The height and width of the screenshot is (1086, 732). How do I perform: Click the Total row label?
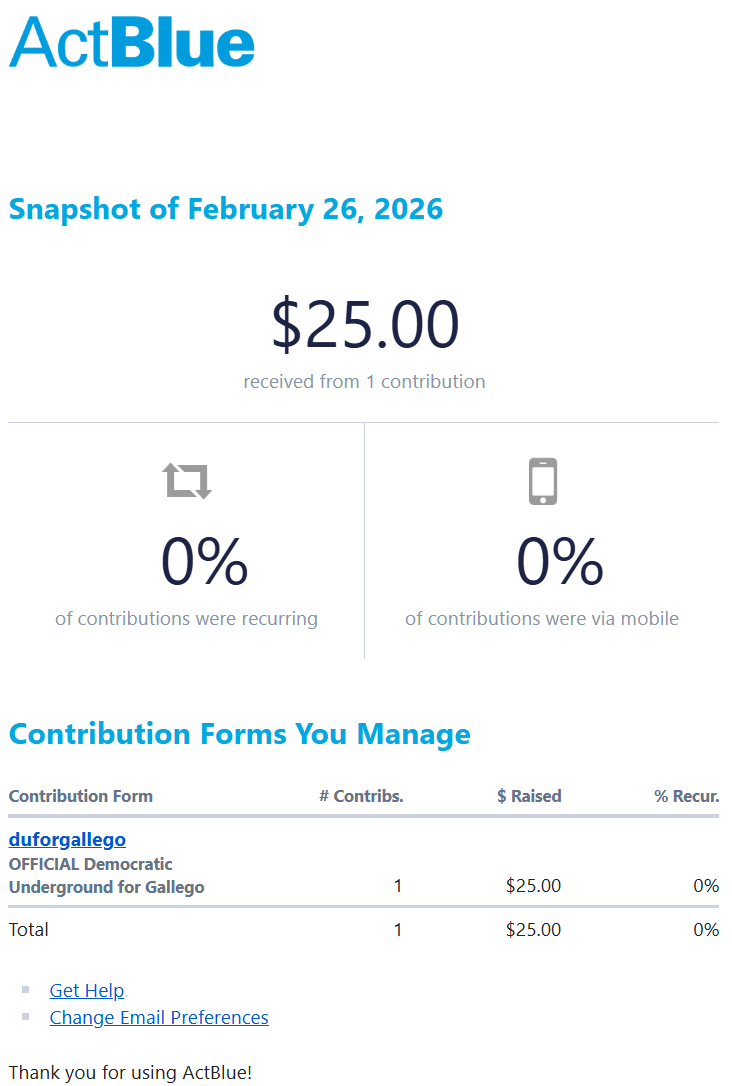29,929
